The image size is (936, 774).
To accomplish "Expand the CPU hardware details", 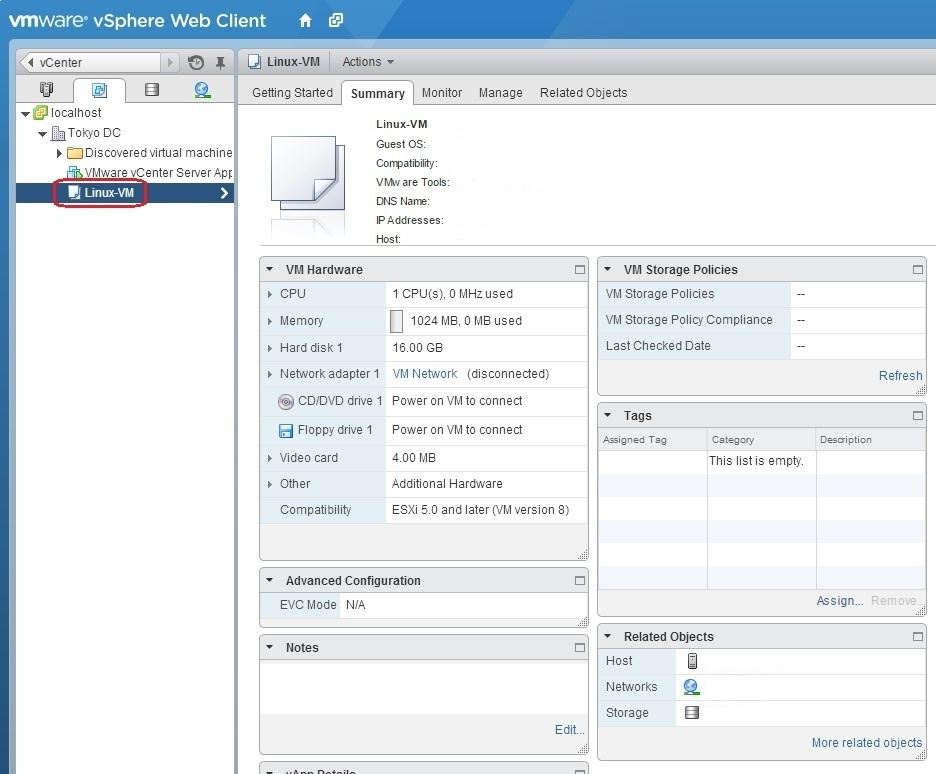I will click(270, 294).
